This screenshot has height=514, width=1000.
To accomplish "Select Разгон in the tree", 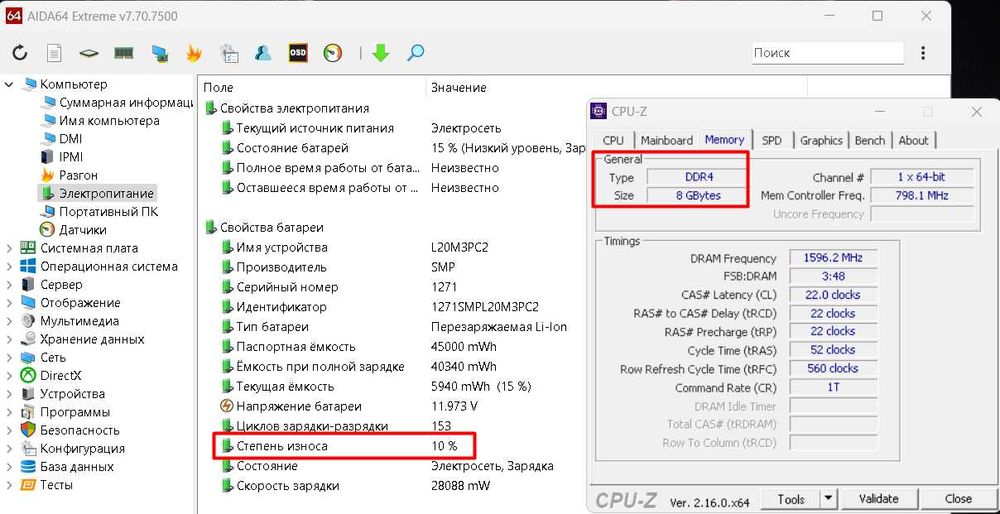I will [78, 175].
